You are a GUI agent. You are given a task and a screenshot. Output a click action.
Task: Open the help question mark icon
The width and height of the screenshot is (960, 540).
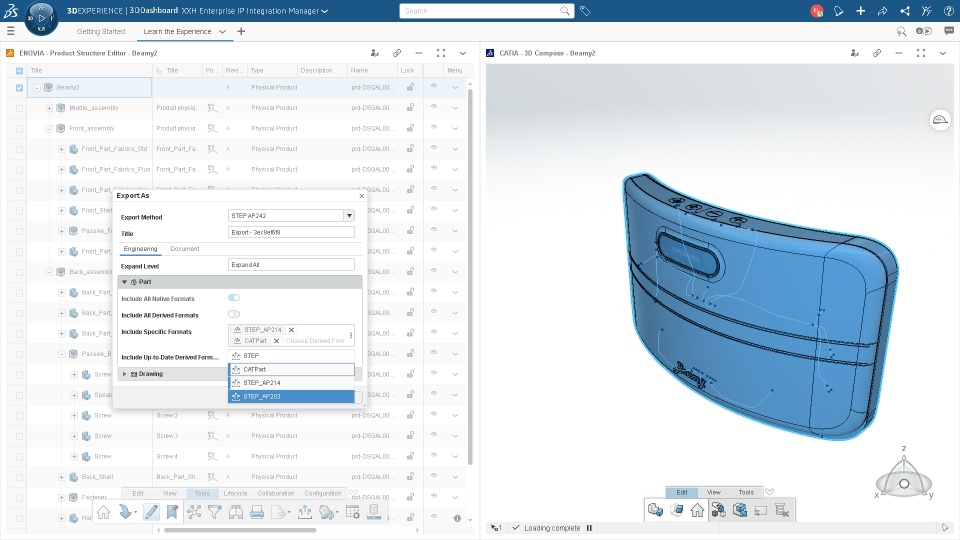click(x=948, y=11)
